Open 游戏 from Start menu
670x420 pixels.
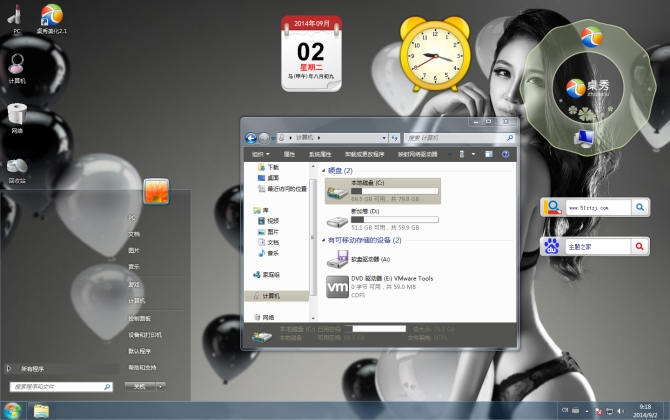134,285
